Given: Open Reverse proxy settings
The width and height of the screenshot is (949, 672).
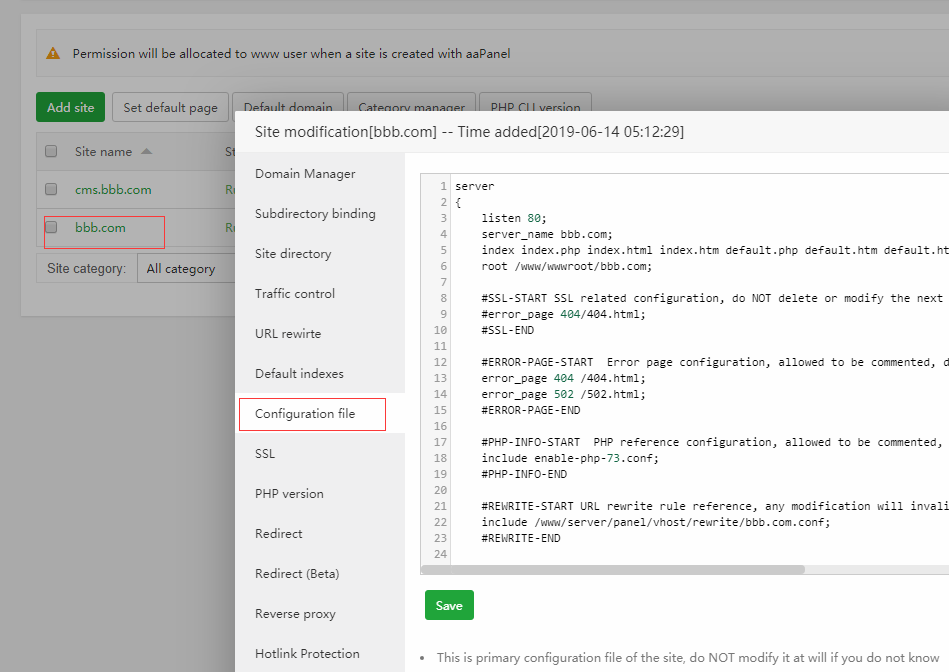Looking at the screenshot, I should pyautogui.click(x=295, y=613).
